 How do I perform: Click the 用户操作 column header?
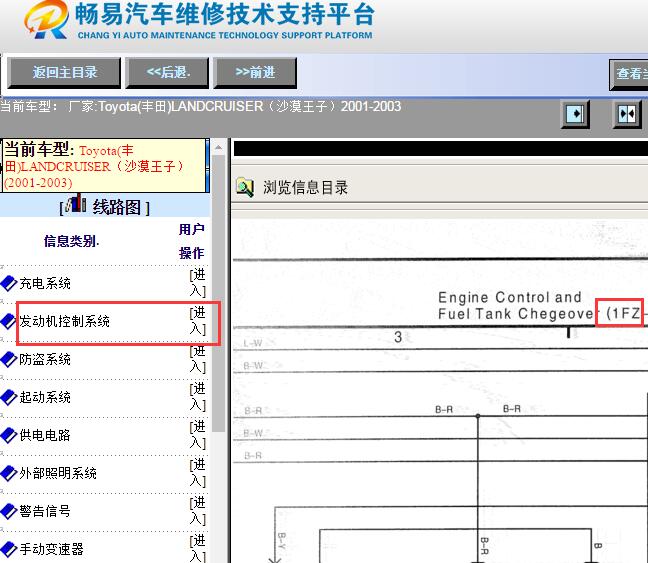(191, 241)
